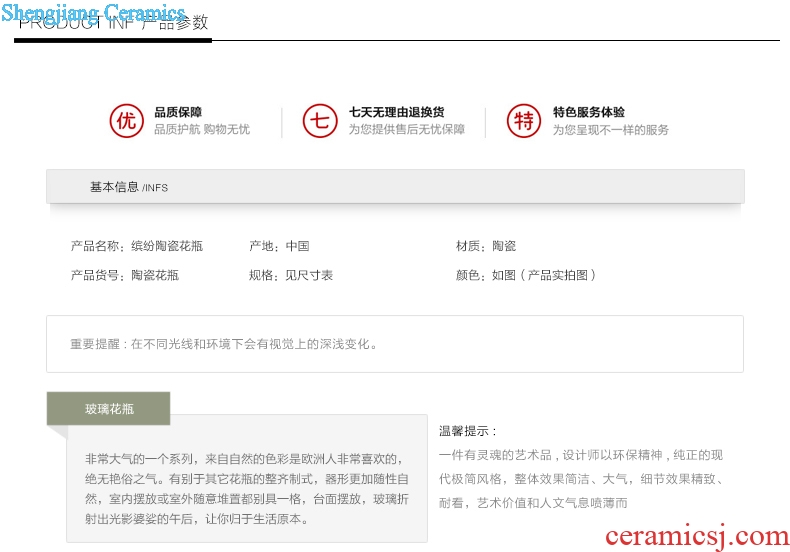Select the 基本信息 /INFS section bar

[x=395, y=187]
